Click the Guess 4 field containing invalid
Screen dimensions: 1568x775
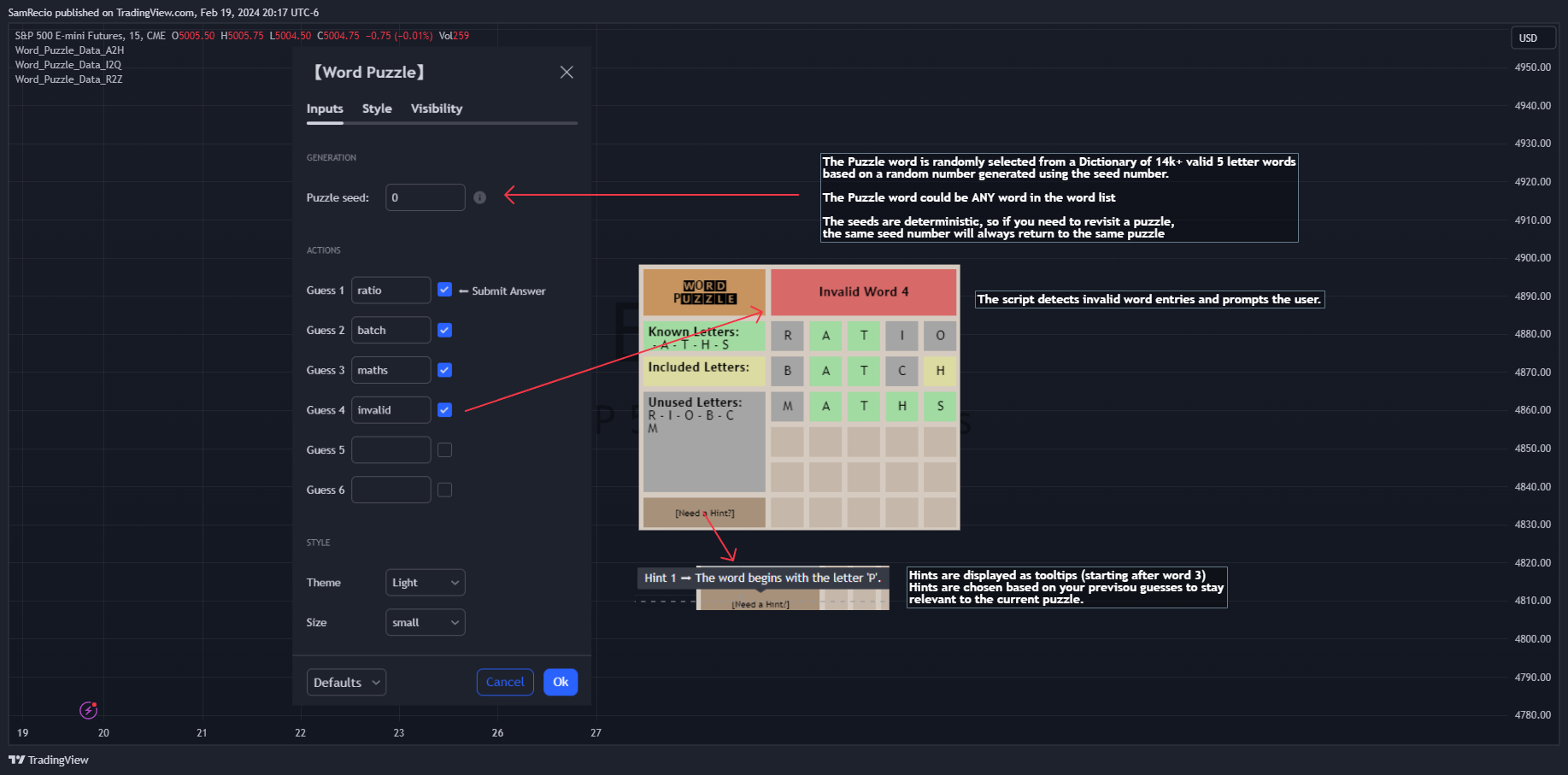click(391, 410)
